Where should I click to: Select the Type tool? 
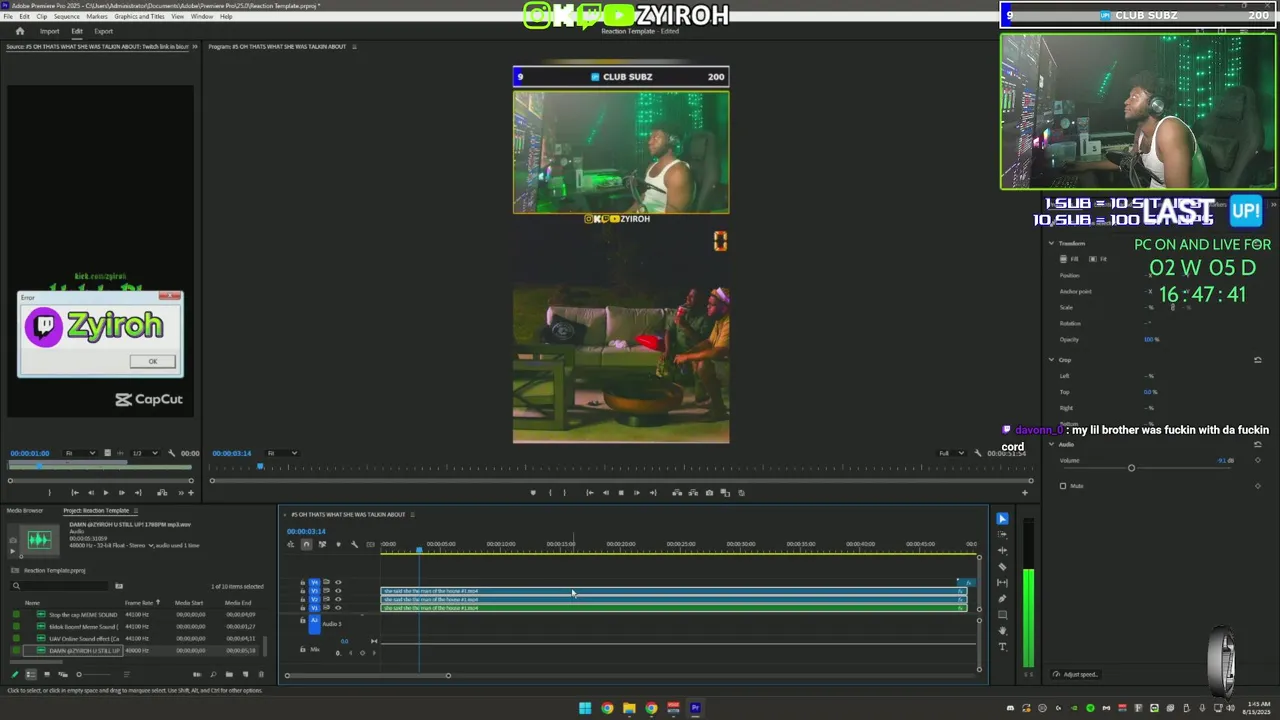point(1002,647)
